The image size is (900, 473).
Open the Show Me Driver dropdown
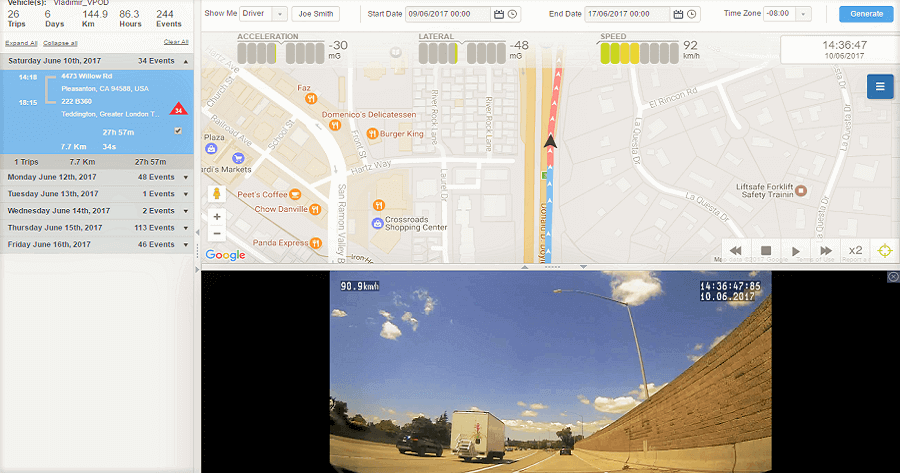tap(263, 13)
